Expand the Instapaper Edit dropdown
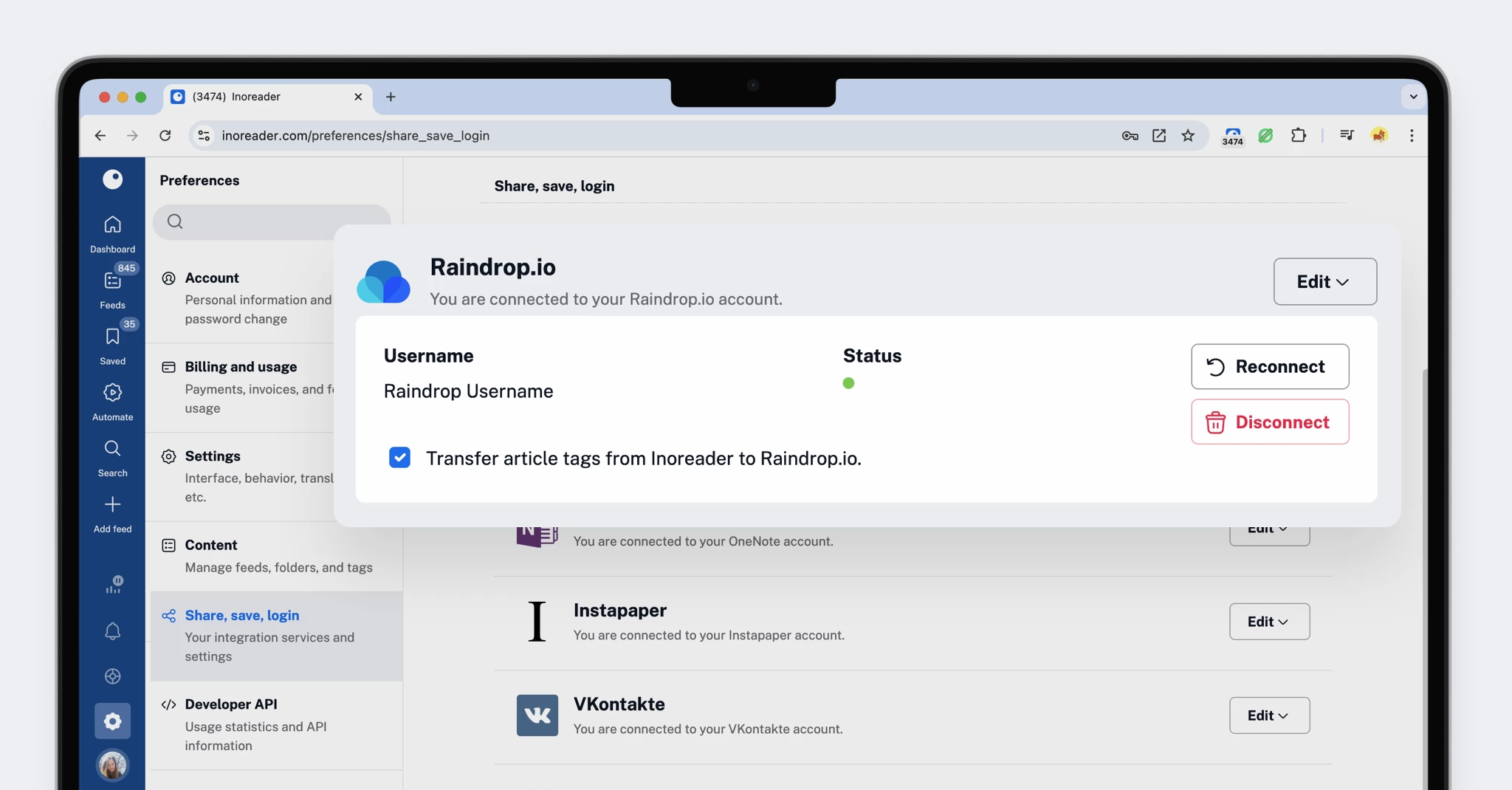Screen dimensions: 1512x790 click(1269, 622)
